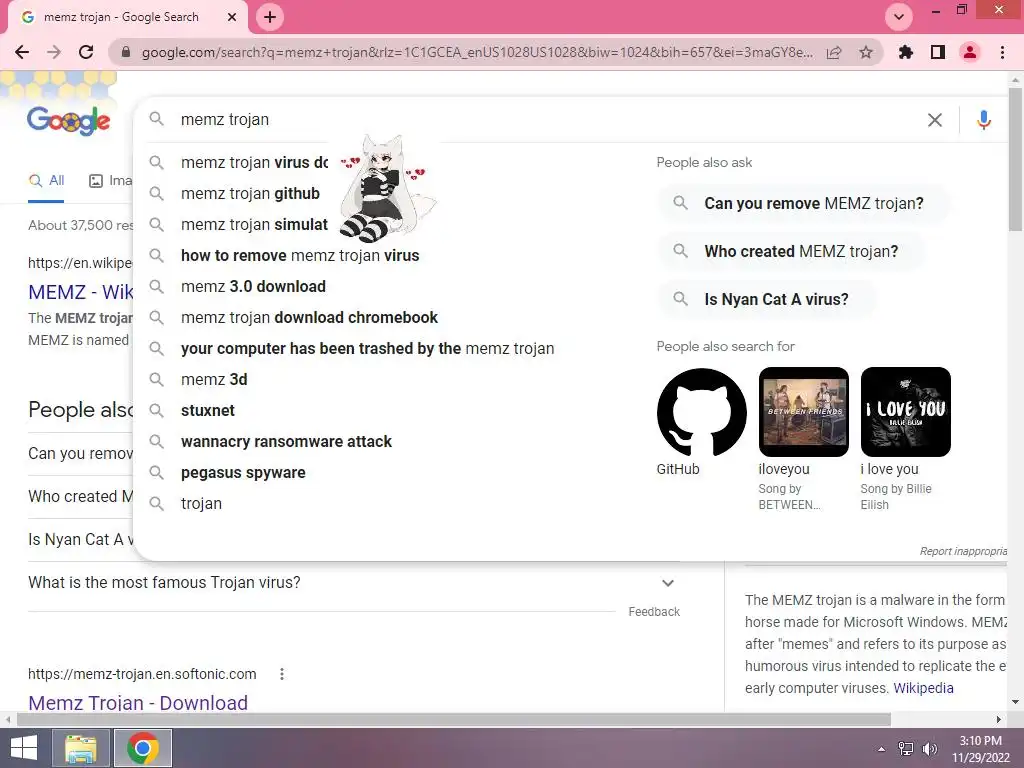This screenshot has width=1024, height=768.
Task: Pick suggestion 'memz trojan download chromebook'
Action: pyautogui.click(x=309, y=317)
